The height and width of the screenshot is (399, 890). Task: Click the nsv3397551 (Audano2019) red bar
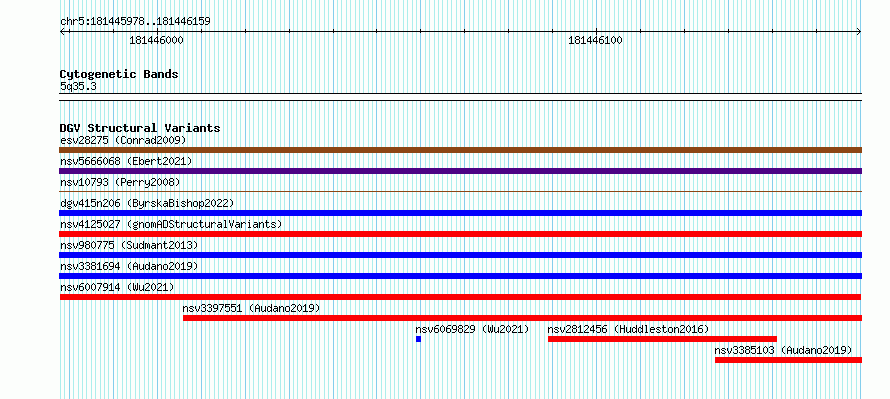pyautogui.click(x=522, y=318)
